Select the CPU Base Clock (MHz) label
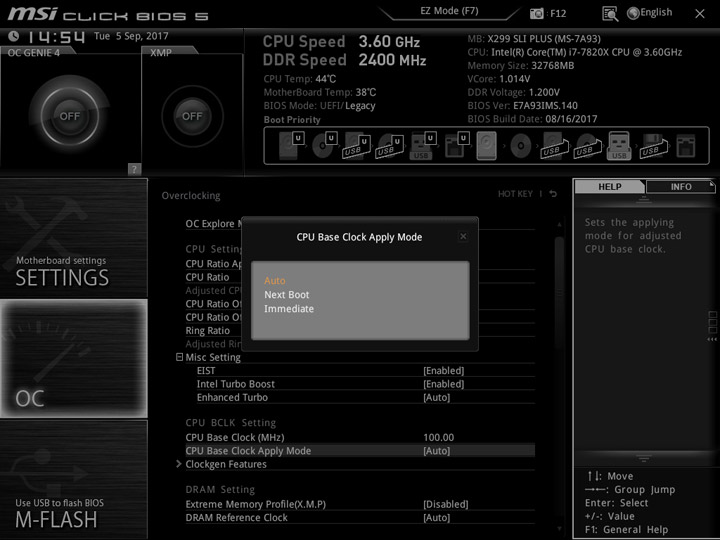 tap(235, 438)
